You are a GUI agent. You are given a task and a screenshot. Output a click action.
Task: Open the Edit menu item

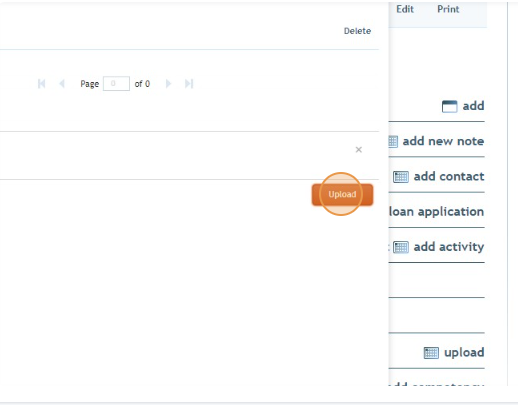tap(405, 9)
